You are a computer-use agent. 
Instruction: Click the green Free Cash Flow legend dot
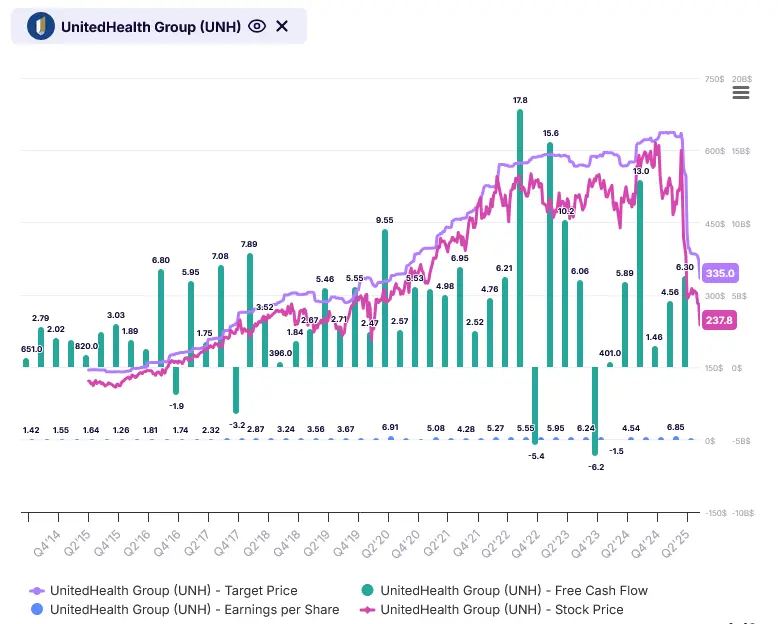(368, 590)
